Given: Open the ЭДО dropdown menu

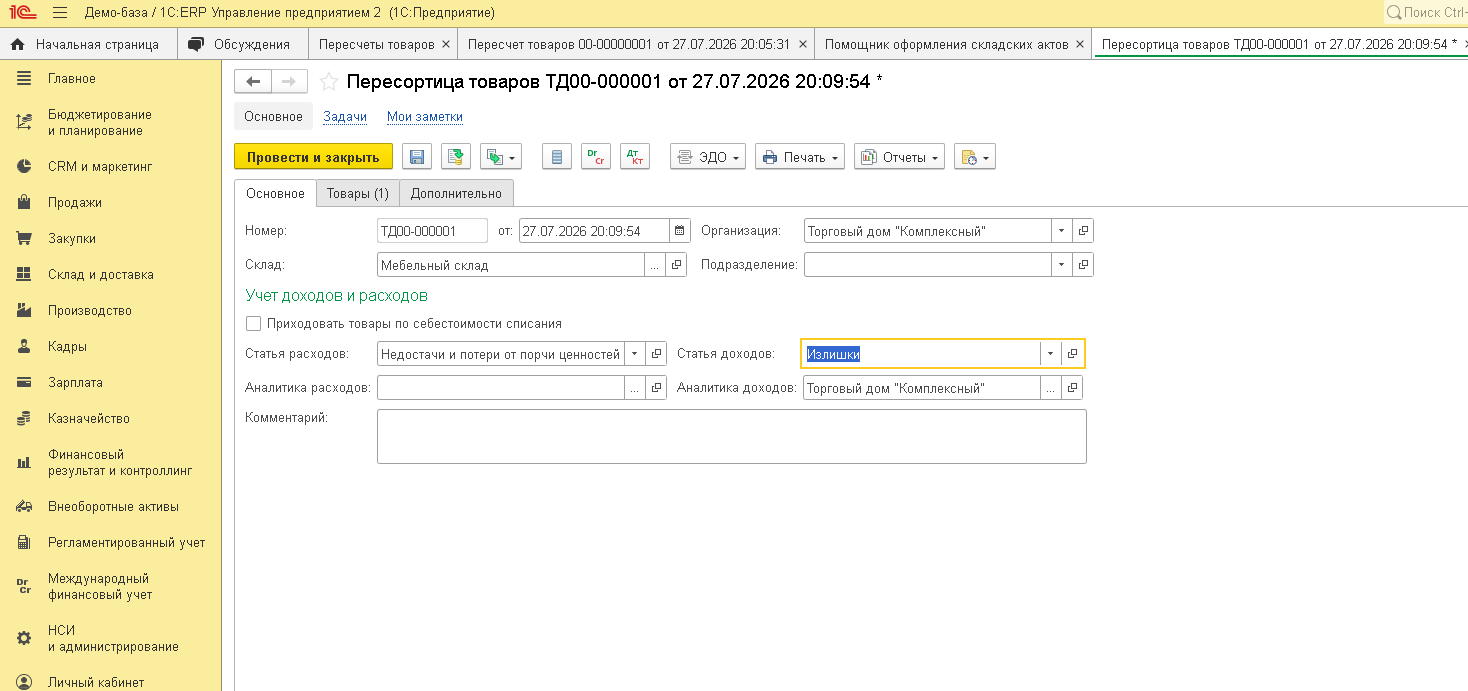Looking at the screenshot, I should coord(708,157).
